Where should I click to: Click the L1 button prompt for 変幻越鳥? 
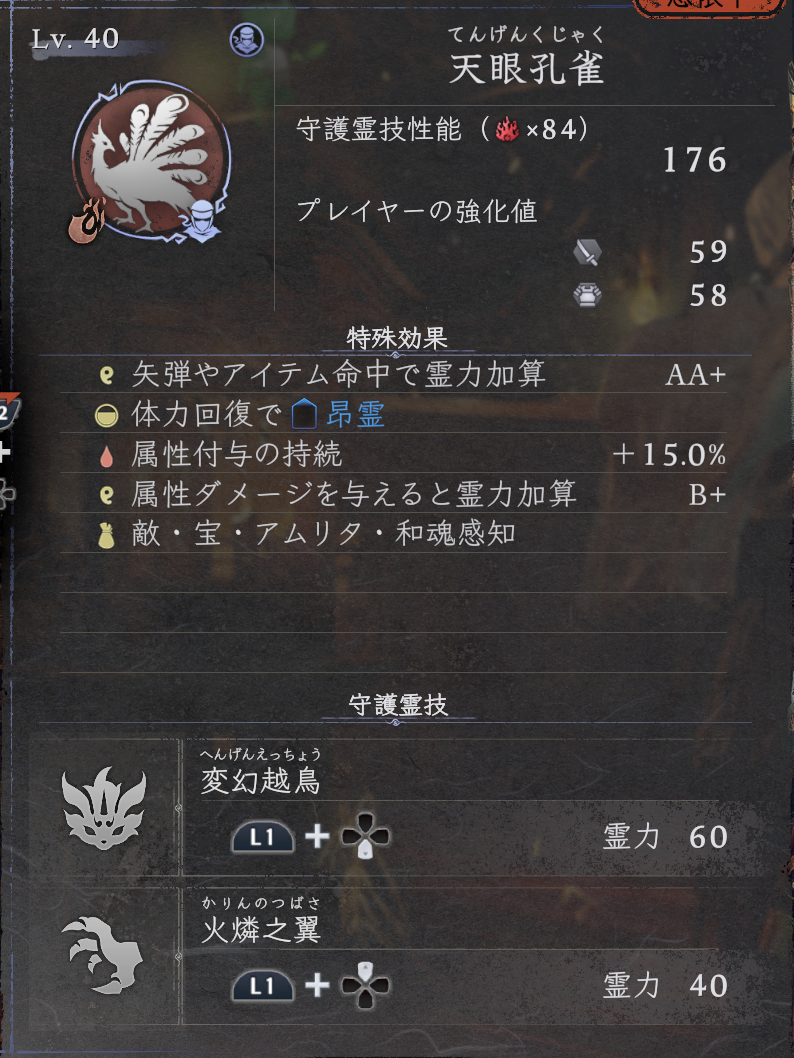(262, 837)
